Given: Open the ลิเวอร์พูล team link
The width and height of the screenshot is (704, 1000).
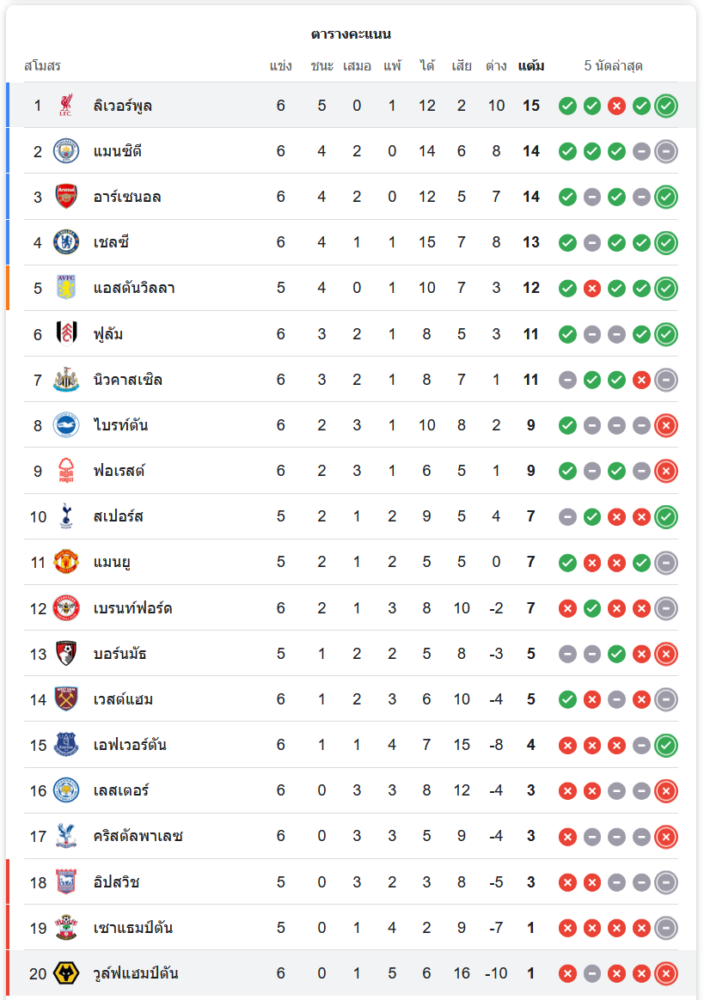Looking at the screenshot, I should point(122,105).
